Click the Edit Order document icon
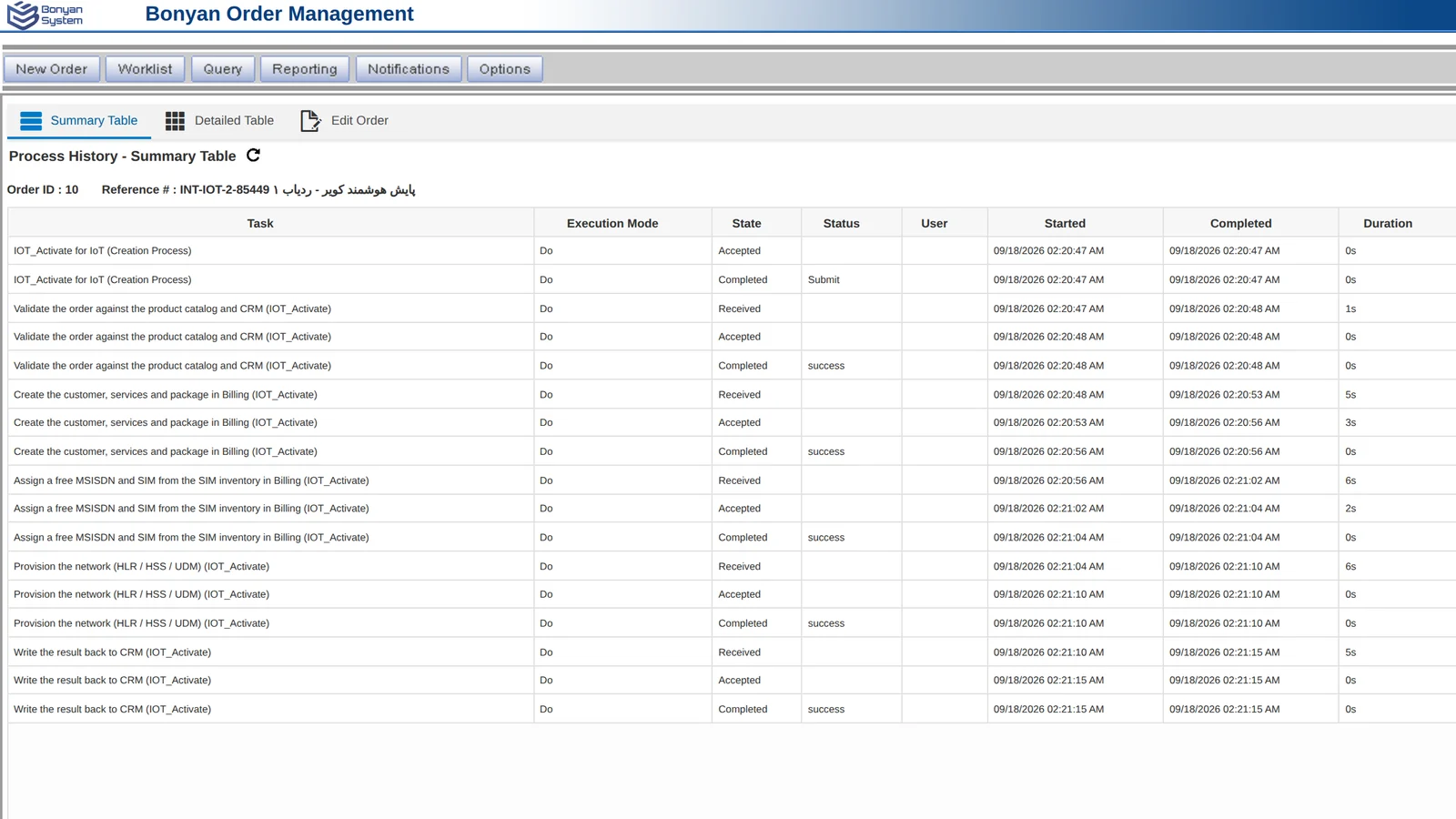 (x=310, y=121)
